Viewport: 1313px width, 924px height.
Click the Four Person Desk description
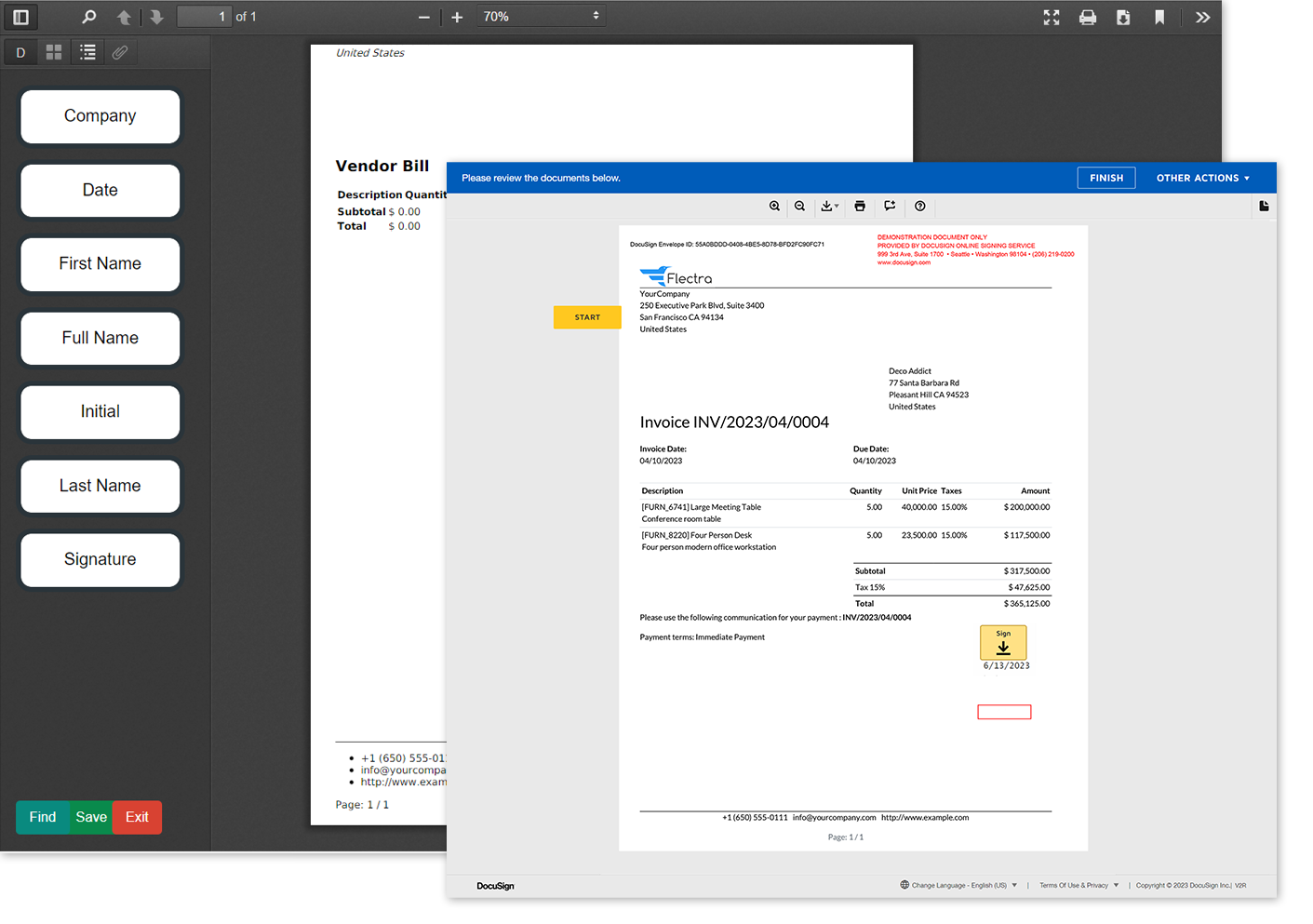coord(697,535)
